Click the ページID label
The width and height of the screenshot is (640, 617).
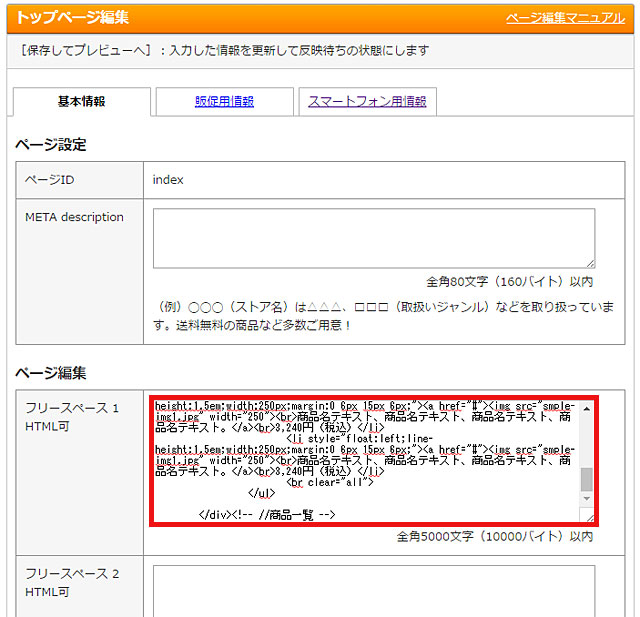pyautogui.click(x=49, y=180)
